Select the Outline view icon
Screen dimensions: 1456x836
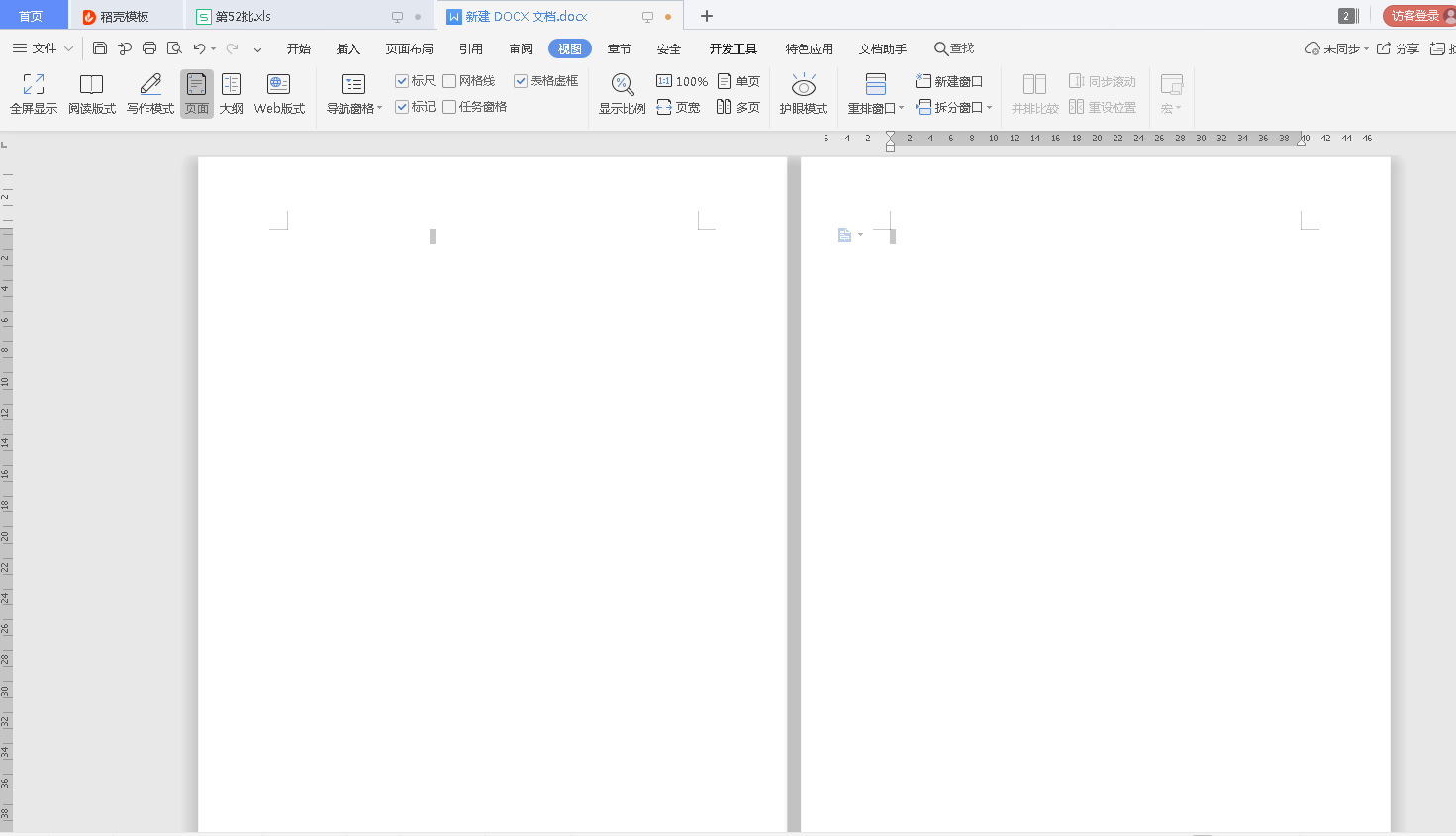tap(231, 85)
